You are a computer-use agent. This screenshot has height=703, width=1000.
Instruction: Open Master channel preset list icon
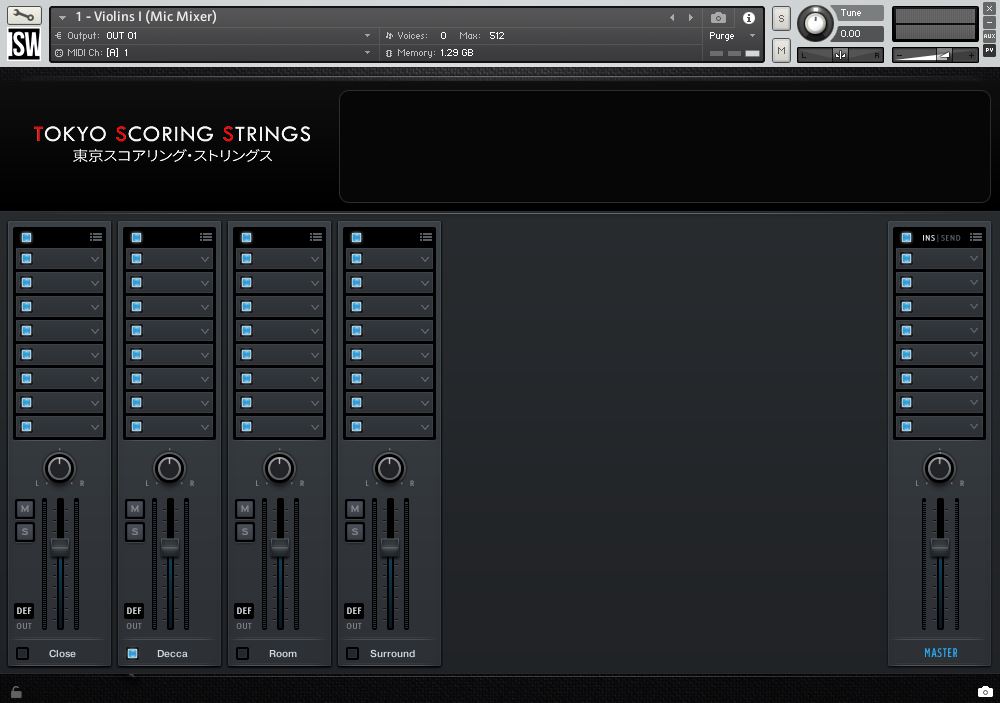point(976,237)
